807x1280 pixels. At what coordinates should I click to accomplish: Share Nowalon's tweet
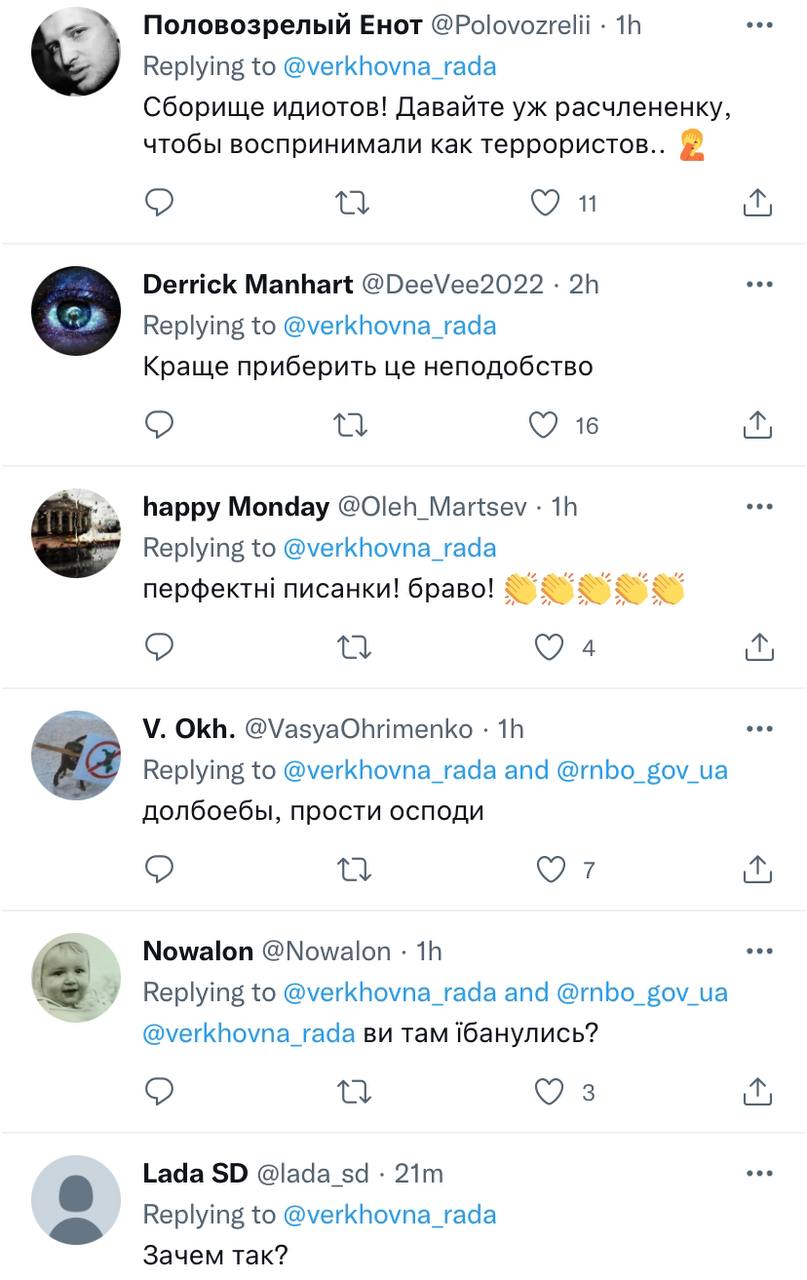759,1092
